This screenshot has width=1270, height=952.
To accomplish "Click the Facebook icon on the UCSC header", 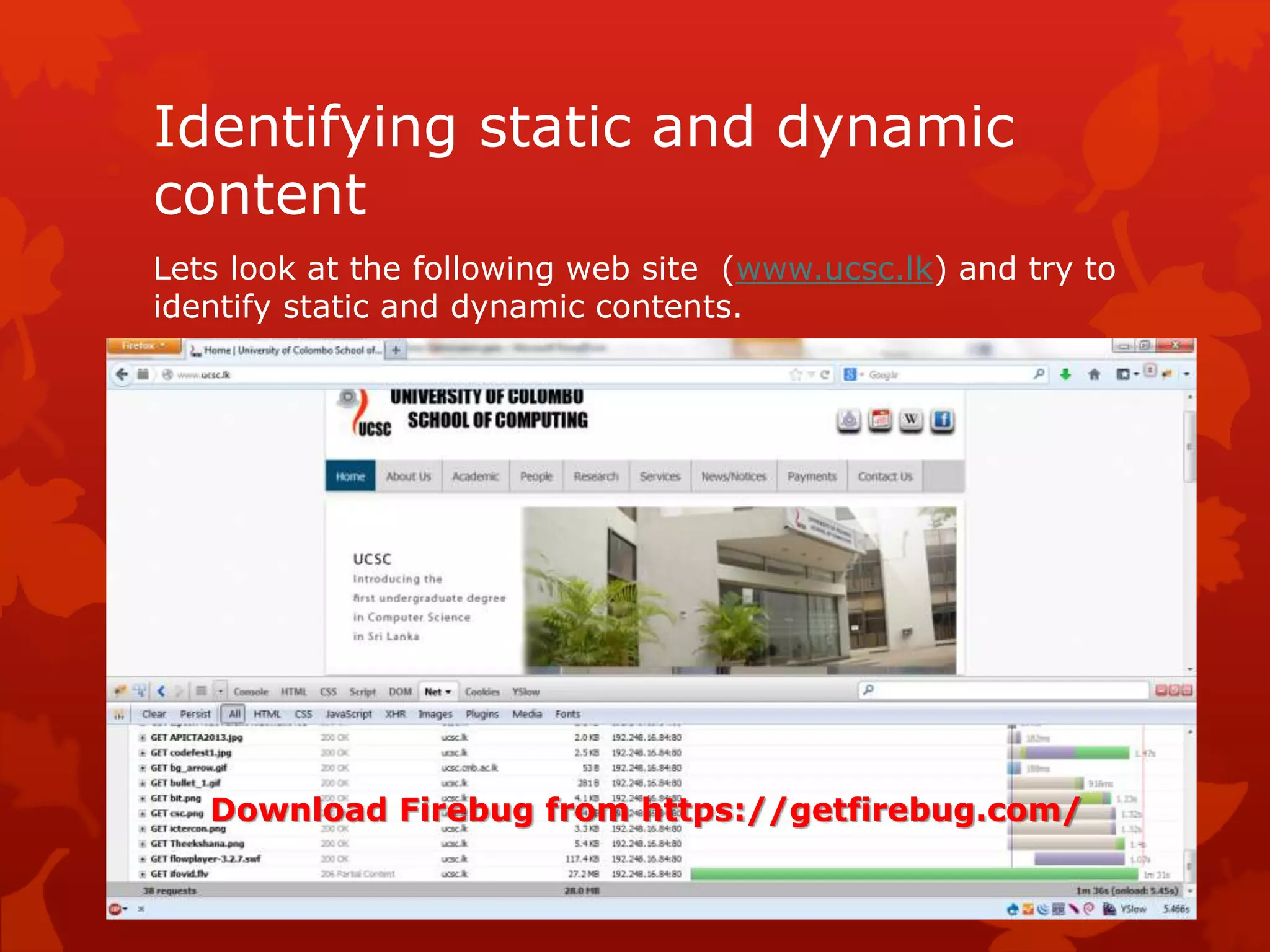I will pyautogui.click(x=942, y=420).
